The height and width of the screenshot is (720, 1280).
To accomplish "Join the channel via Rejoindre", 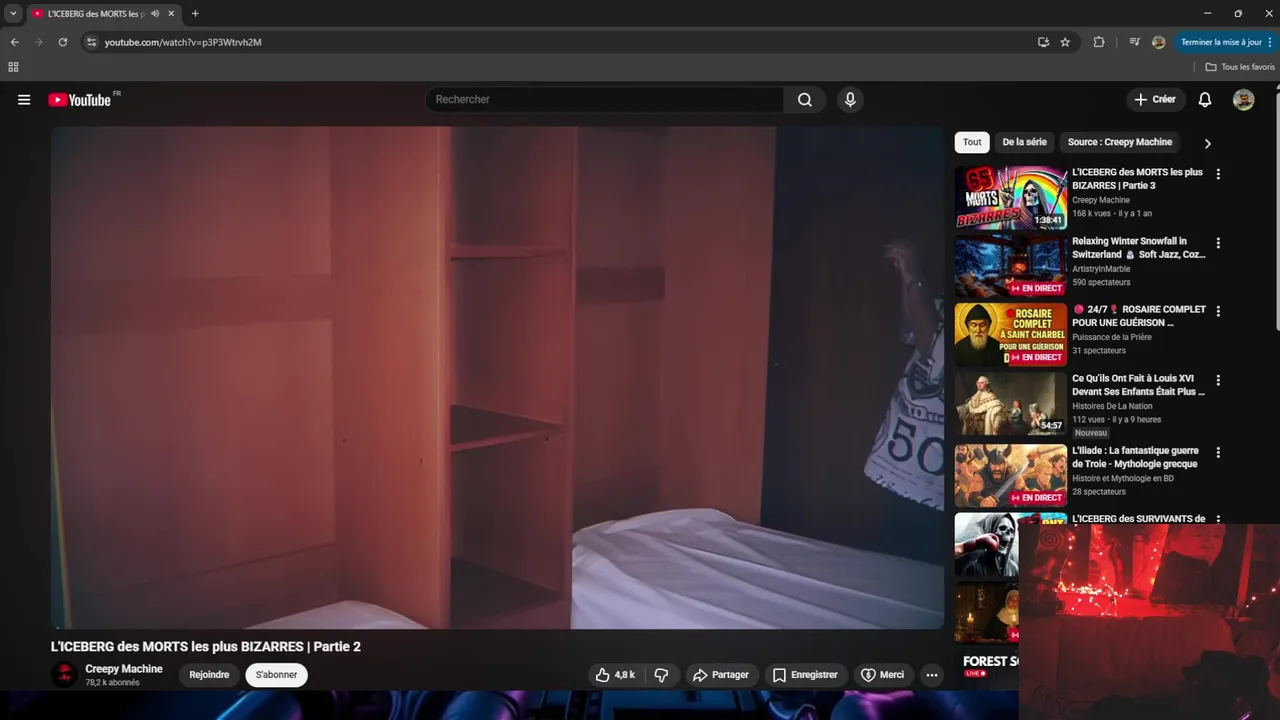I will click(x=209, y=675).
